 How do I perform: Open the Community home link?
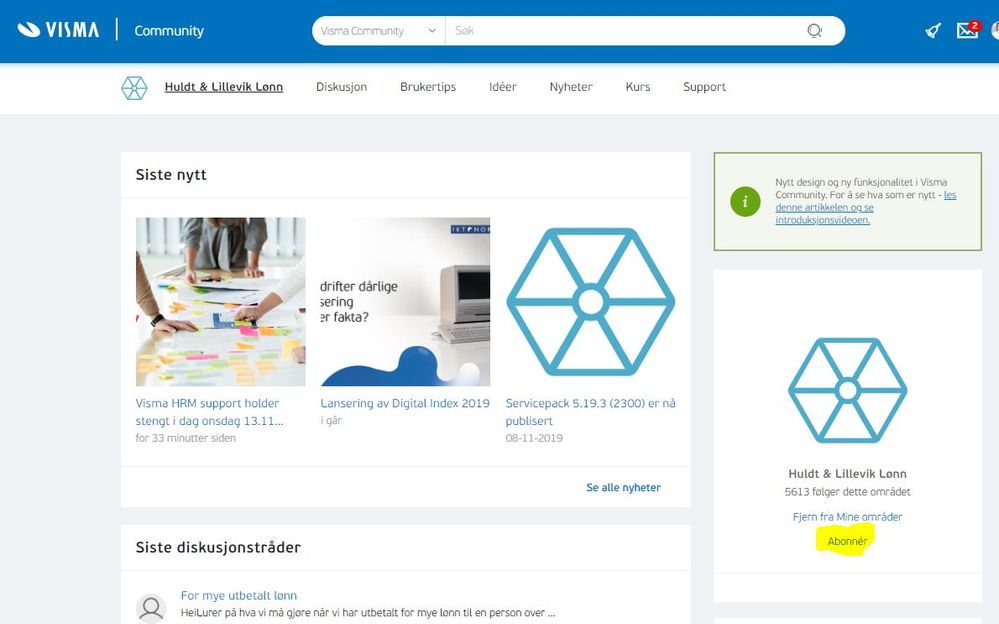(169, 31)
